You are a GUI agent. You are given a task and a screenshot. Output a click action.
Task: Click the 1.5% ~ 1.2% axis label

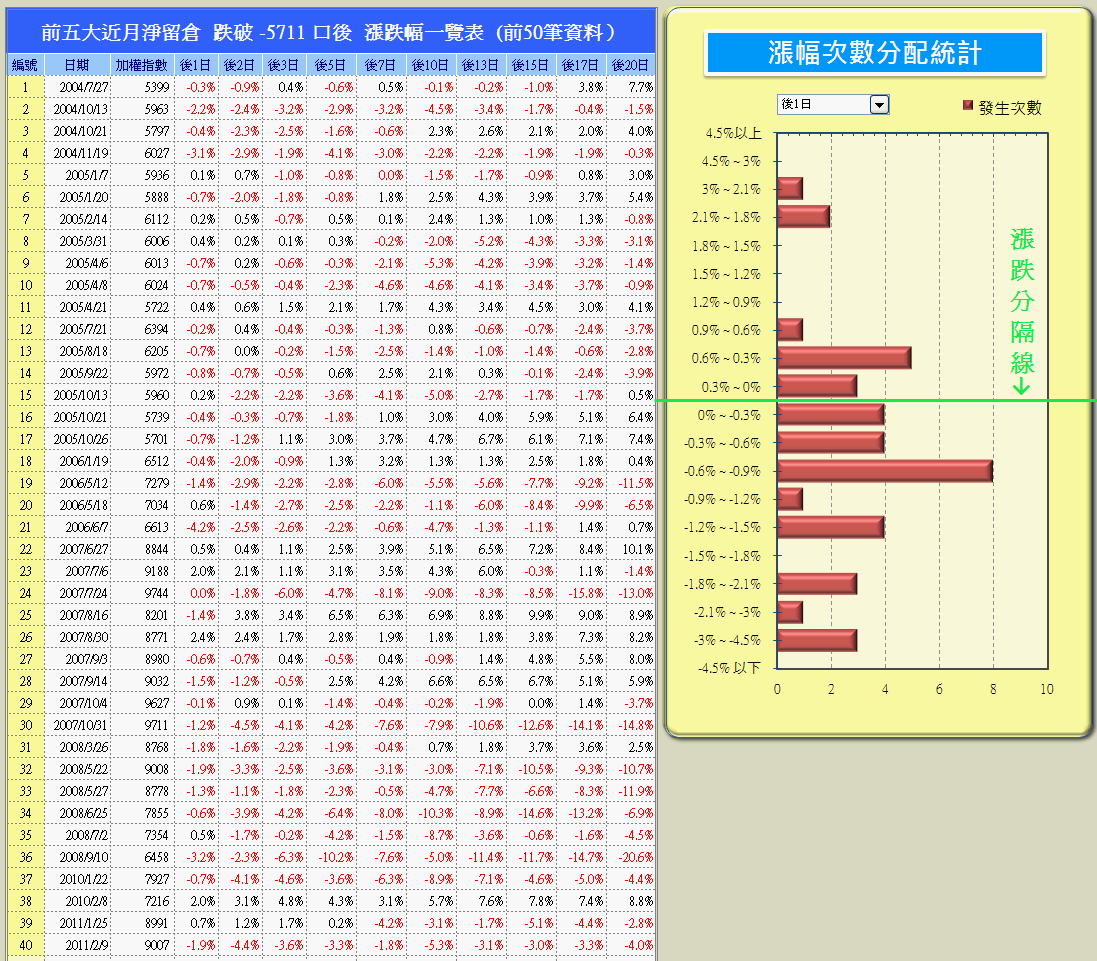pyautogui.click(x=726, y=274)
